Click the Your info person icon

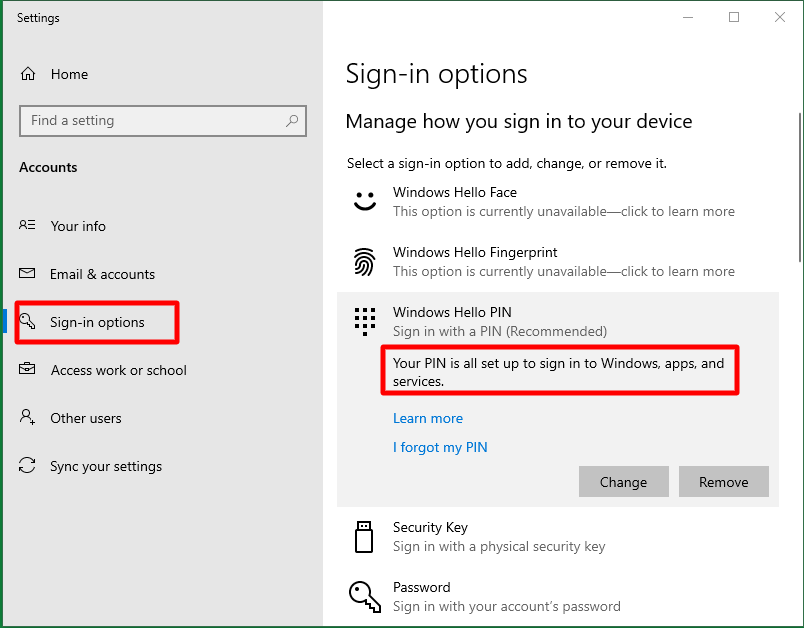coord(27,225)
